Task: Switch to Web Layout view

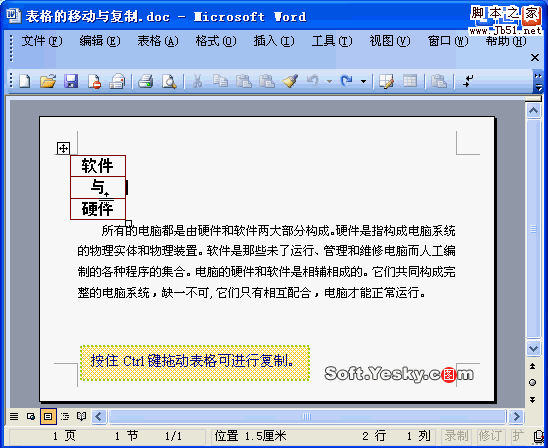Action: (31, 417)
